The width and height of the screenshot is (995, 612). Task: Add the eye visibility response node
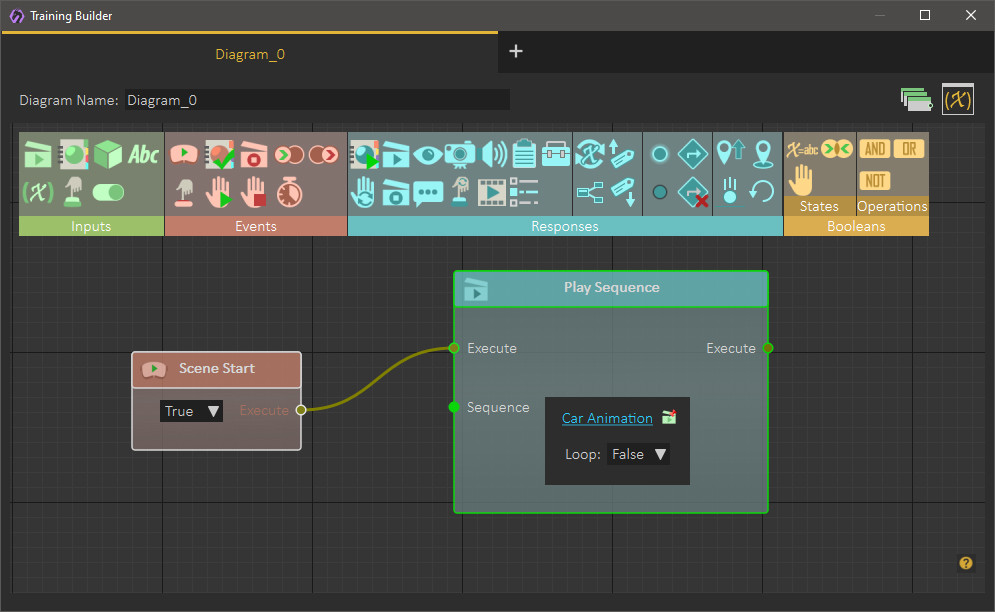(428, 154)
